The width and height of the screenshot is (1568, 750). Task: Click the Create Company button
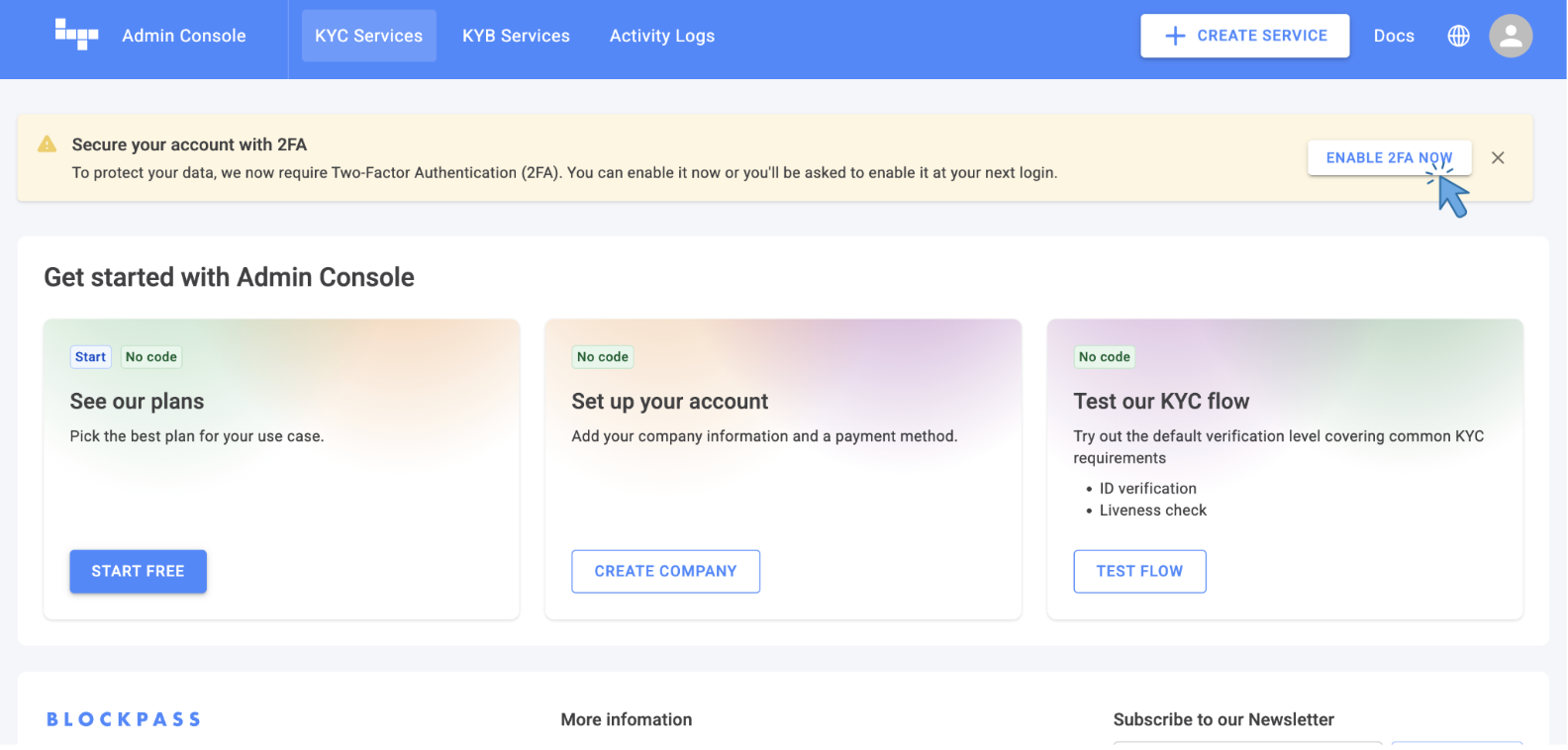coord(665,571)
